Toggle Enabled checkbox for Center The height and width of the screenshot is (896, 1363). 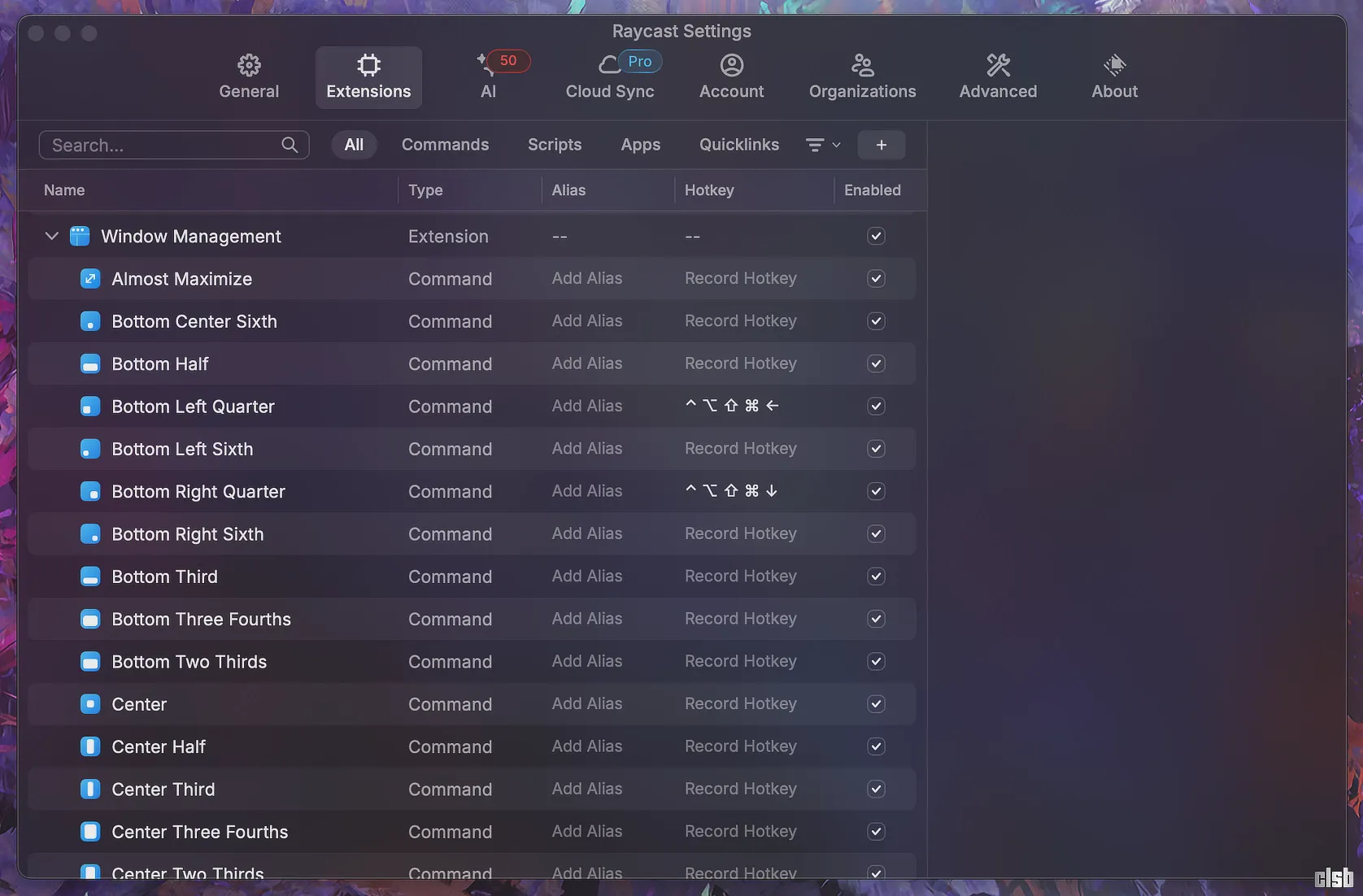tap(876, 704)
